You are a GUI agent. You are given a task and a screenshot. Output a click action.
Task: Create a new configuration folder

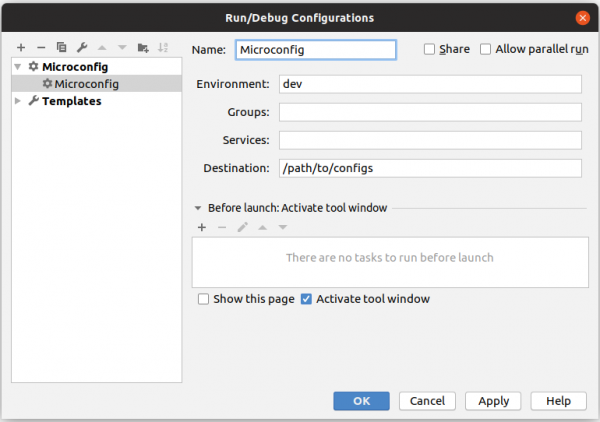click(142, 47)
